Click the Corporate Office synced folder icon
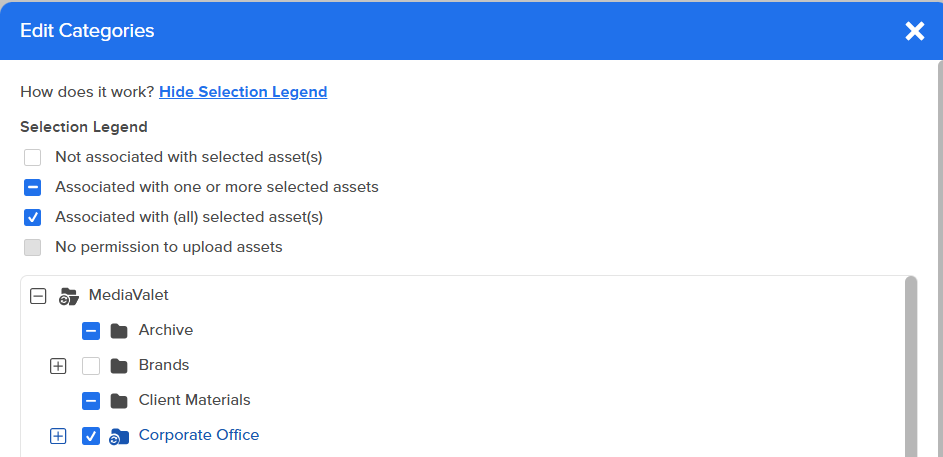This screenshot has width=943, height=457. (x=119, y=437)
